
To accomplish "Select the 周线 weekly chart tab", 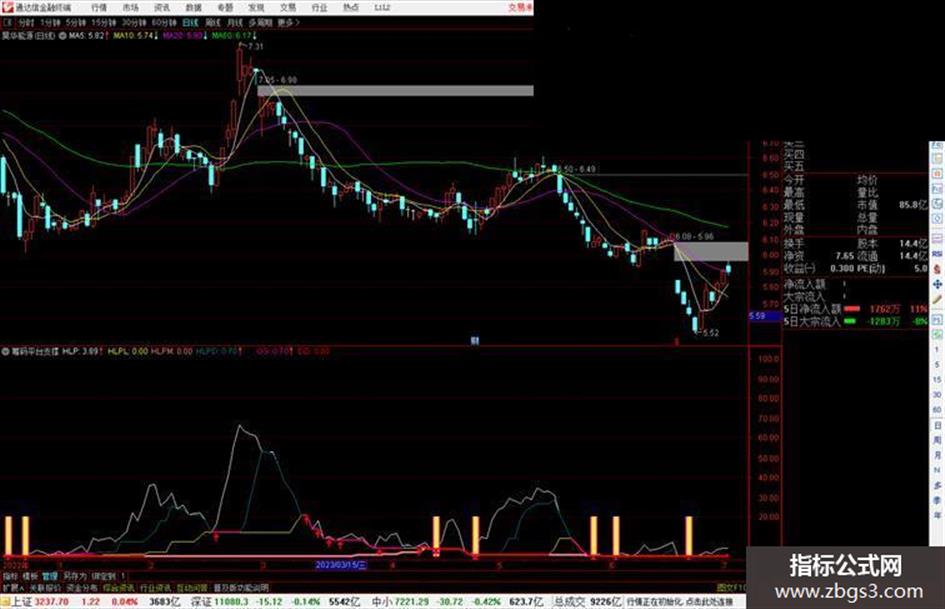I will (x=213, y=22).
